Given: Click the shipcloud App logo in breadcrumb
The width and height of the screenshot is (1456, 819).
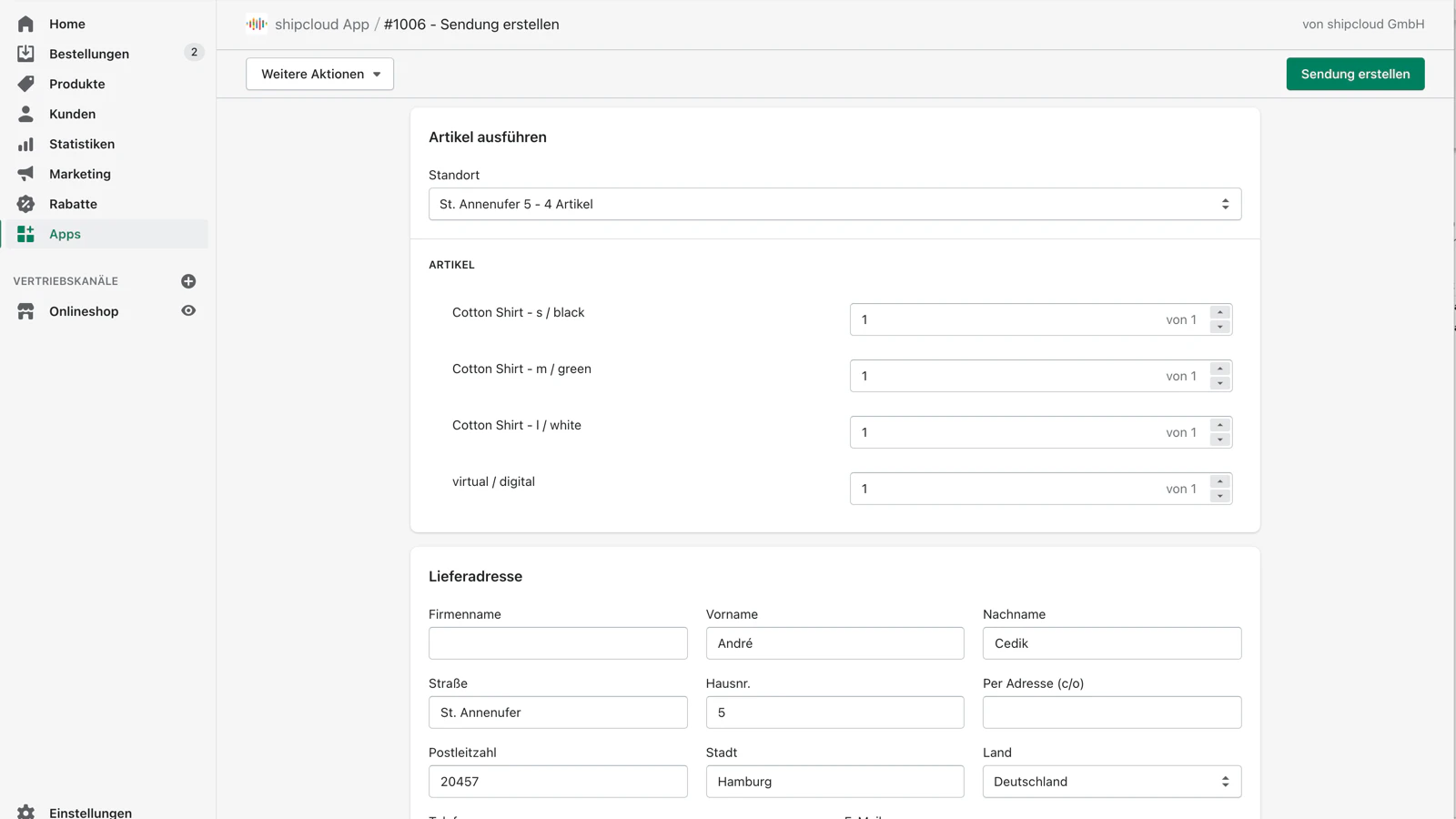Looking at the screenshot, I should point(256,24).
